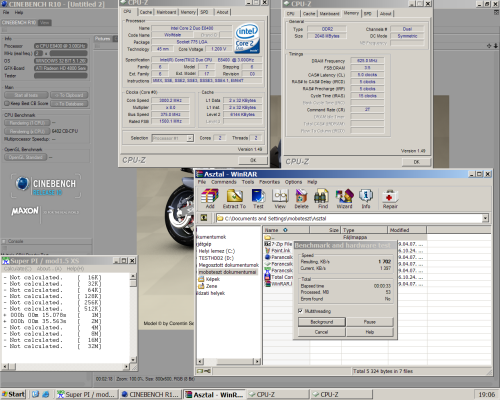Click the Tester input field in Cinebench

click(61, 76)
